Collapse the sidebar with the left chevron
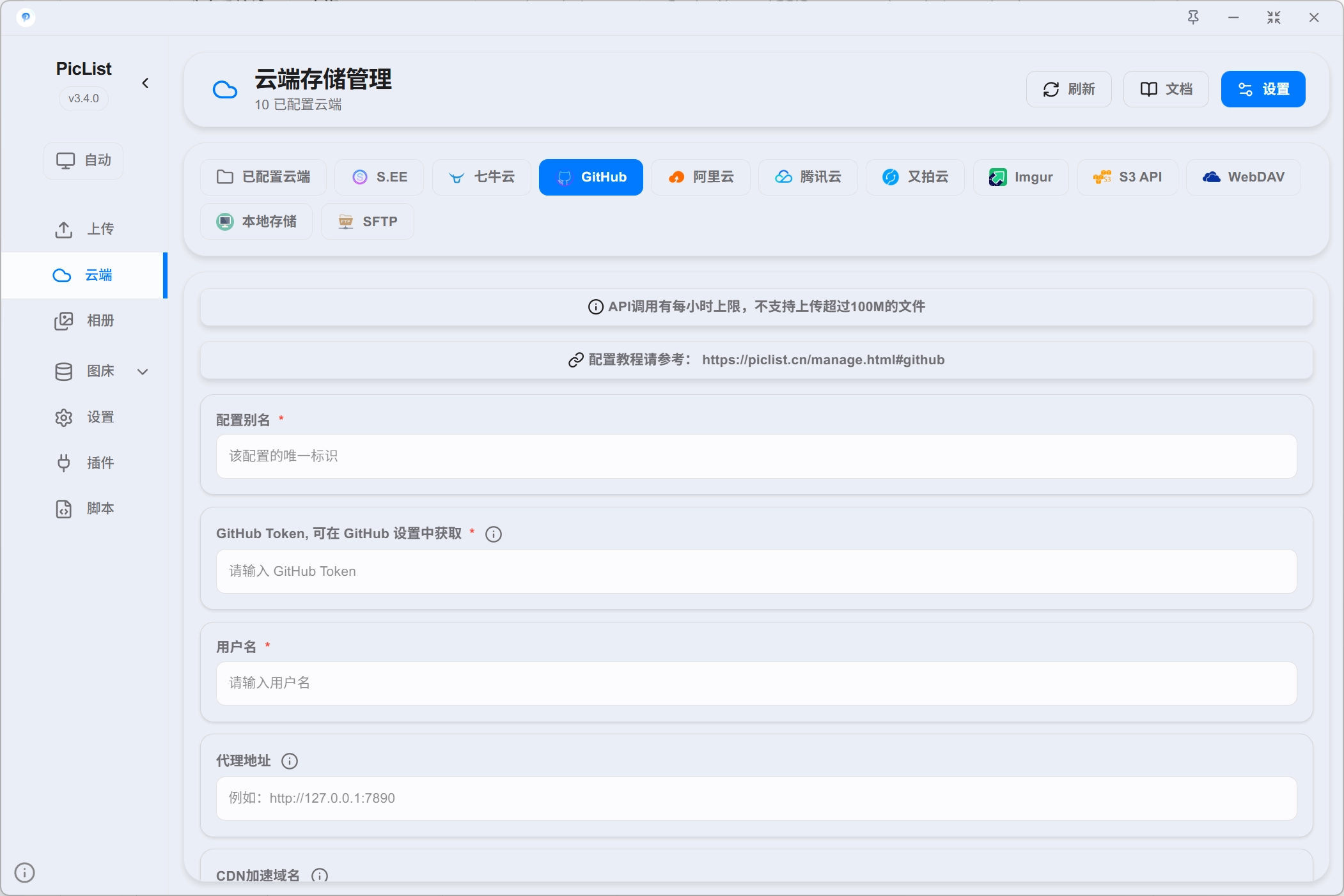This screenshot has height=896, width=1344. pyautogui.click(x=145, y=83)
